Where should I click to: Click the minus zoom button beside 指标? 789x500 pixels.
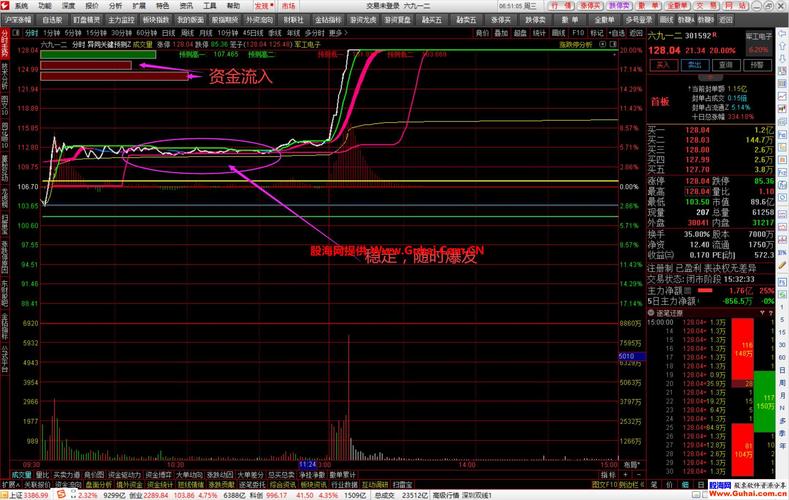pos(639,475)
